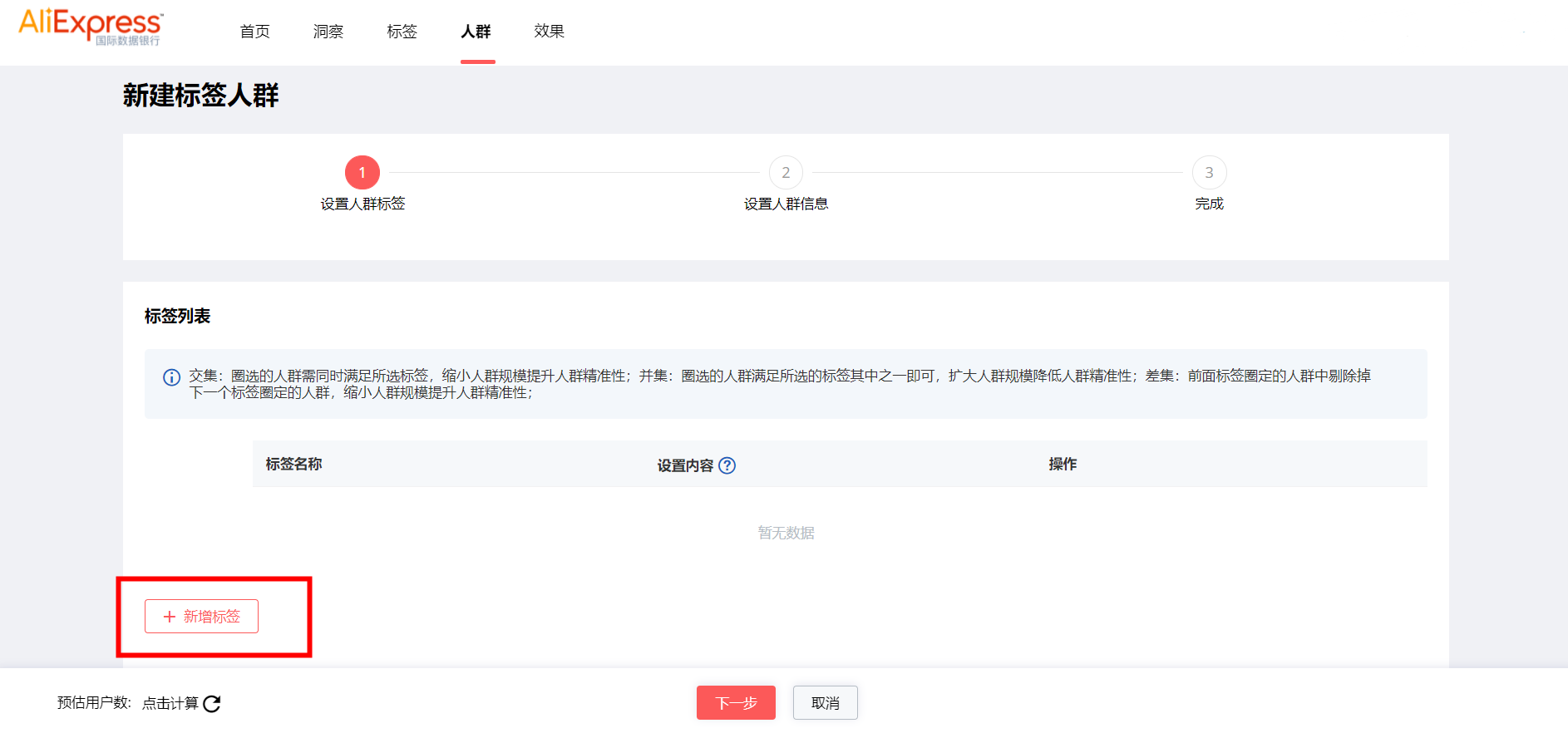The height and width of the screenshot is (733, 1568).
Task: Click the 标签列表 section heading
Action: tap(177, 316)
